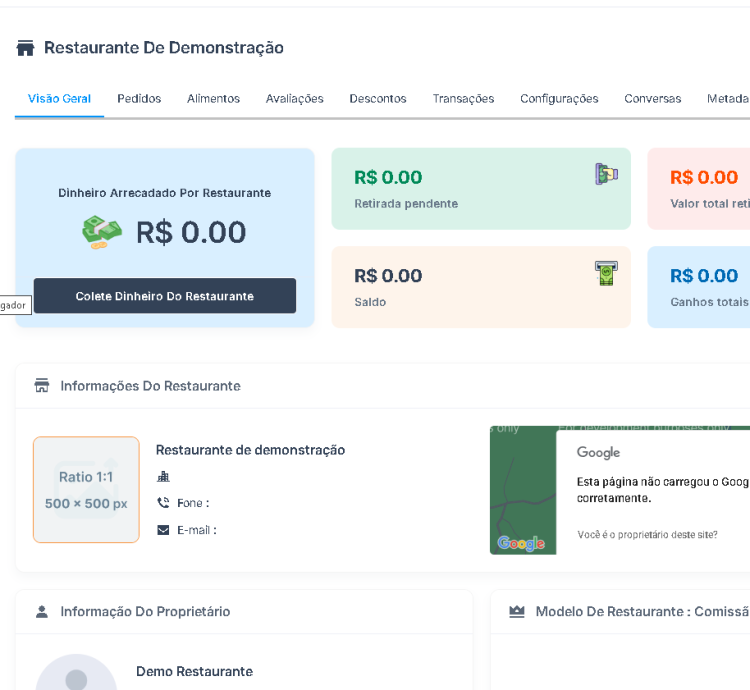
Task: Open the Pedidos tab
Action: click(x=139, y=99)
